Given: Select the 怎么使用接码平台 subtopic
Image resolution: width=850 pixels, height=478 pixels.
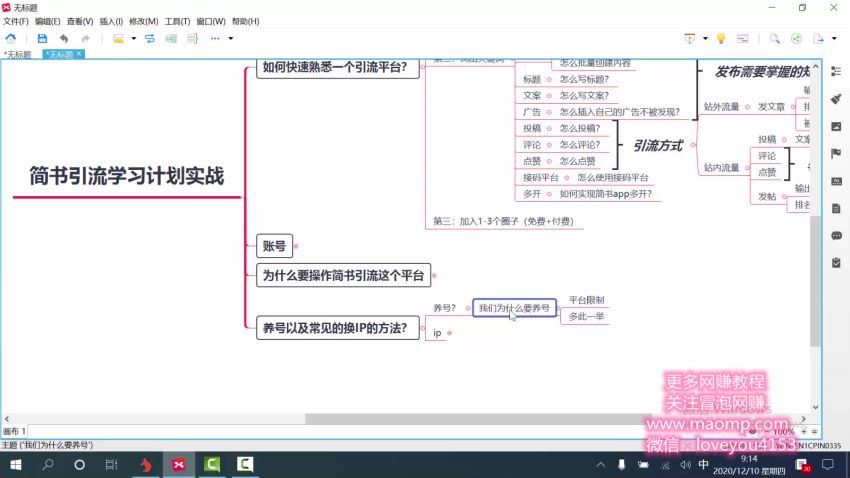Looking at the screenshot, I should pos(613,177).
